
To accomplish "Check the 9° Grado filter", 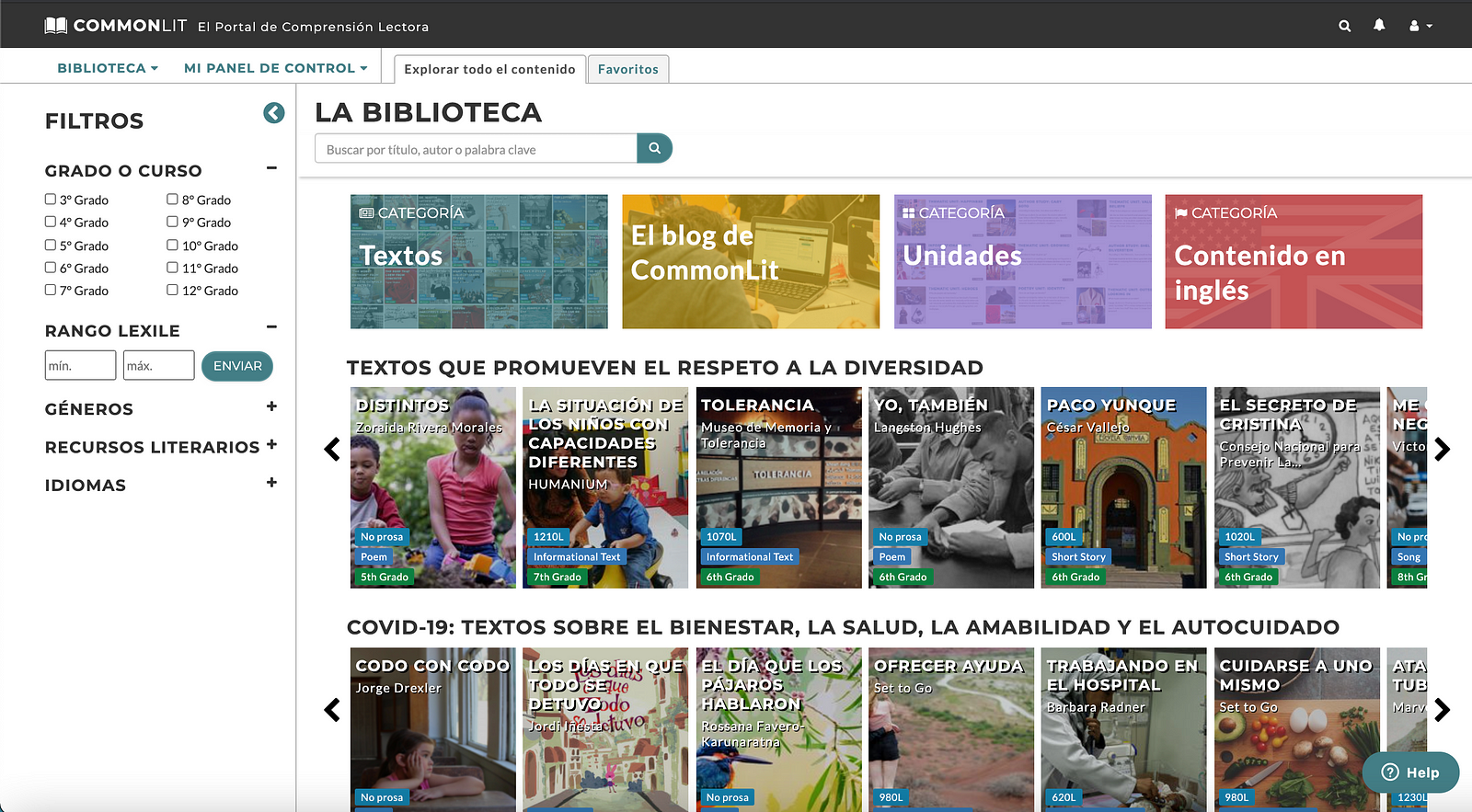I will pos(172,222).
